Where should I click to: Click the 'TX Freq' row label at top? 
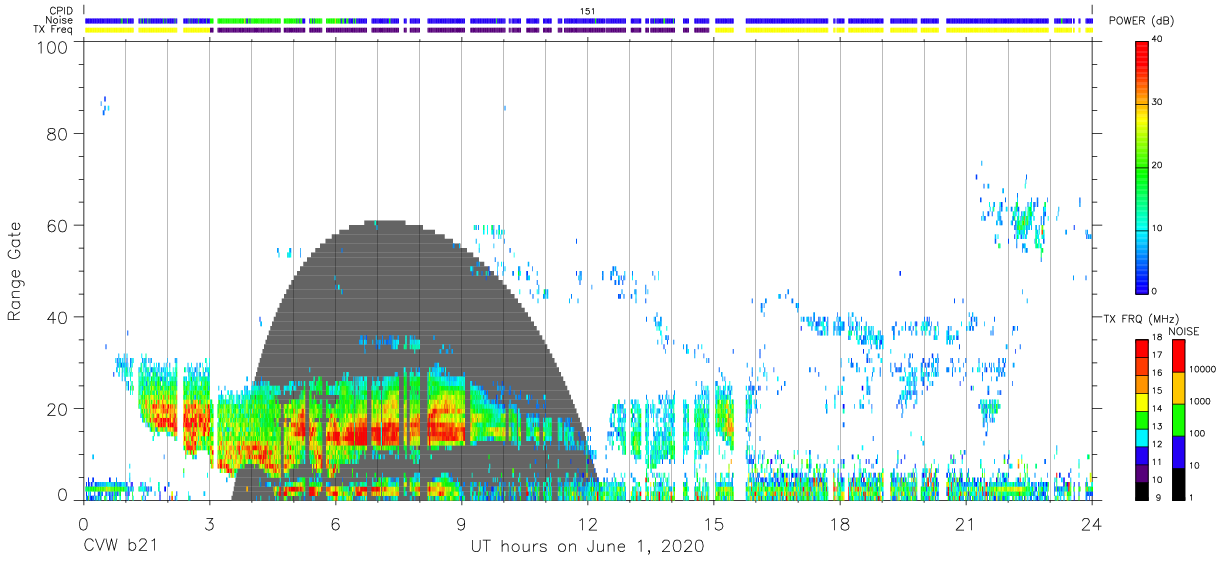[54, 29]
